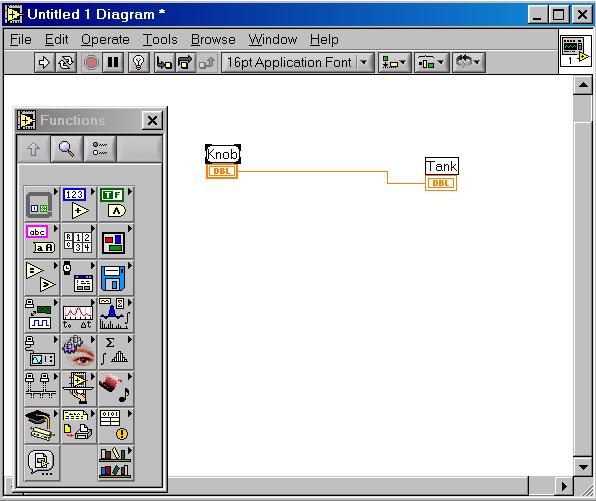Click the palette Options button
Viewport: 596px width, 501px height.
pyautogui.click(x=100, y=149)
